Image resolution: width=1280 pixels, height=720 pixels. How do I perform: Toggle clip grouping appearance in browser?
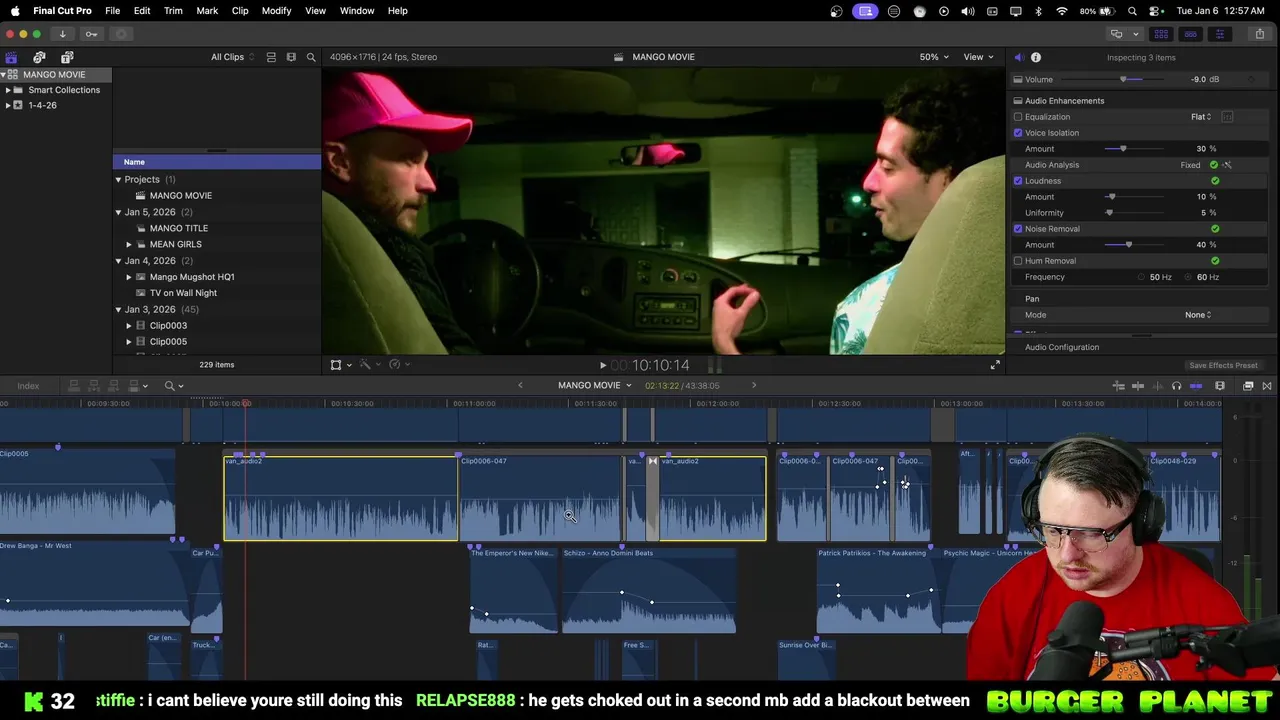coord(271,57)
